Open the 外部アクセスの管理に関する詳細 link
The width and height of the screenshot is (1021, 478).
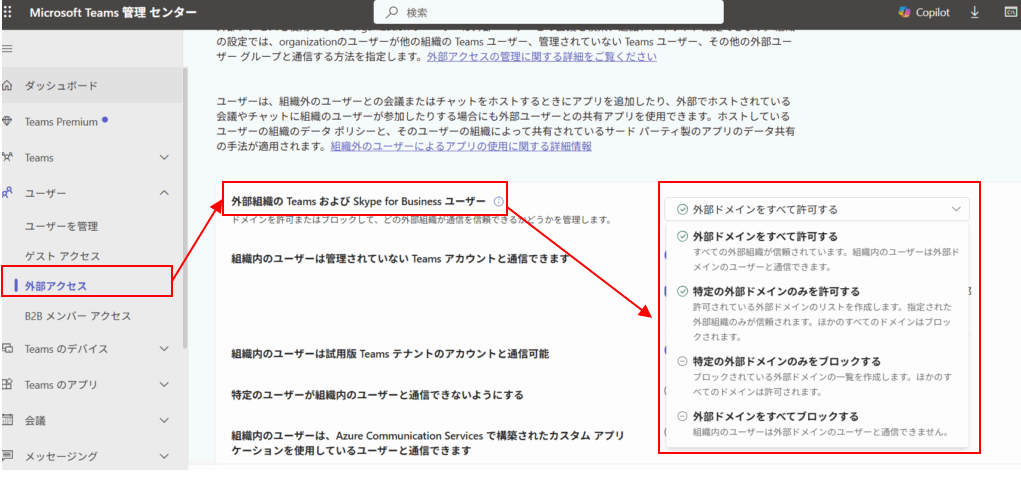tap(541, 57)
